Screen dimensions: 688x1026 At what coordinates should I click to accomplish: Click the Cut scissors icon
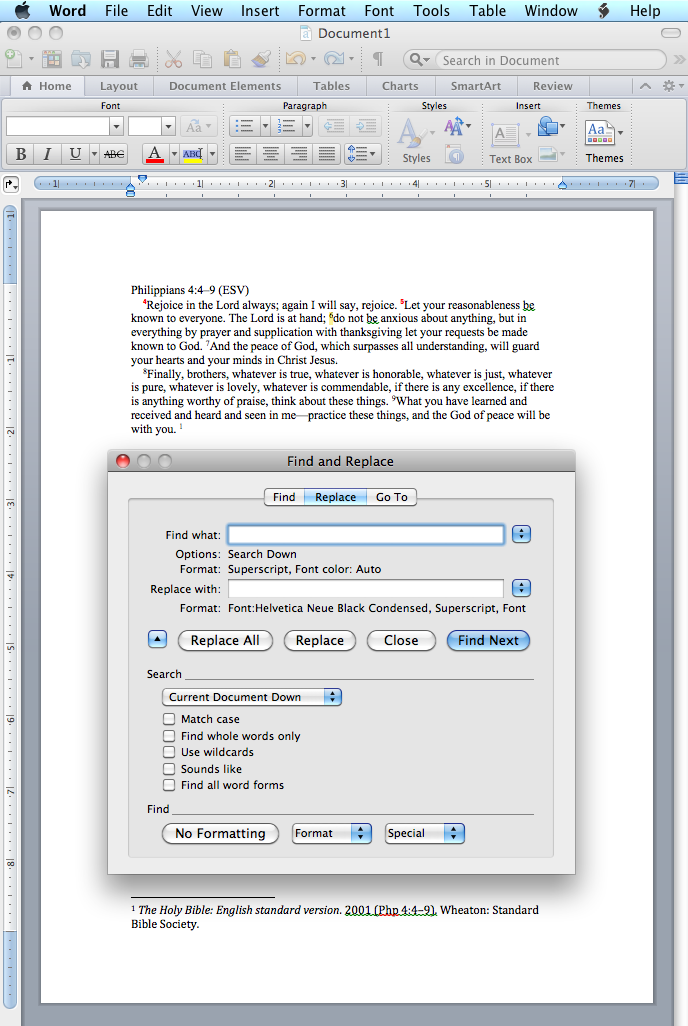pos(173,60)
